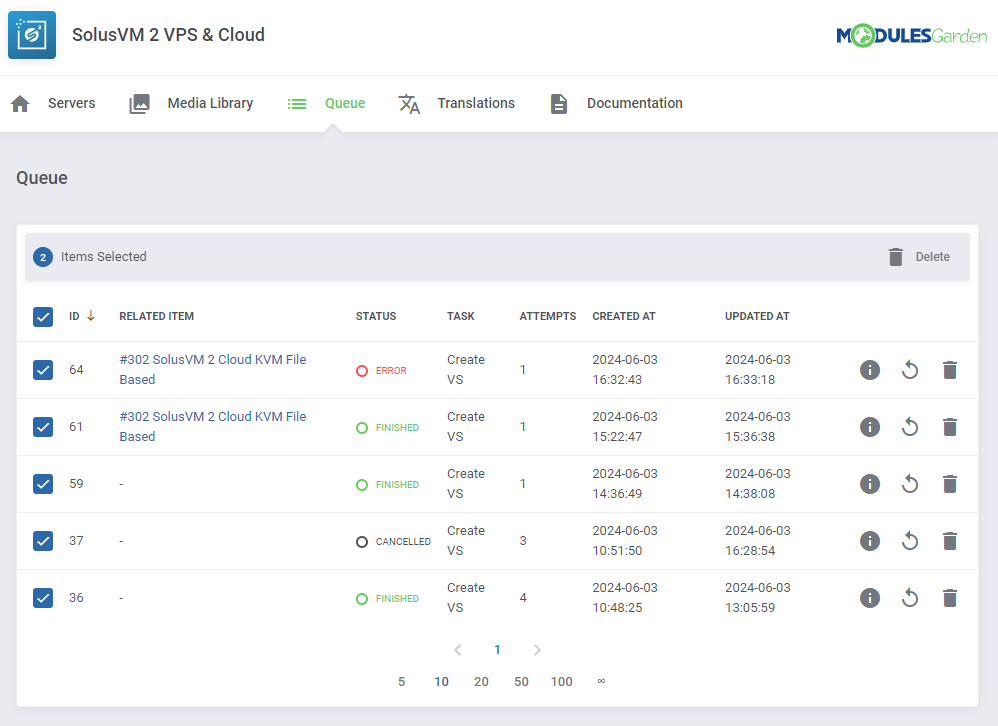
Task: Delete queue task 37
Action: [950, 541]
